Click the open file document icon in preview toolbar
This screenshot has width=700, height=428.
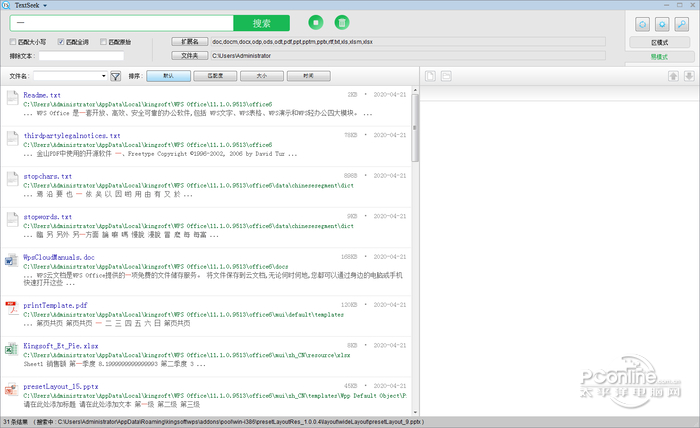tap(430, 76)
